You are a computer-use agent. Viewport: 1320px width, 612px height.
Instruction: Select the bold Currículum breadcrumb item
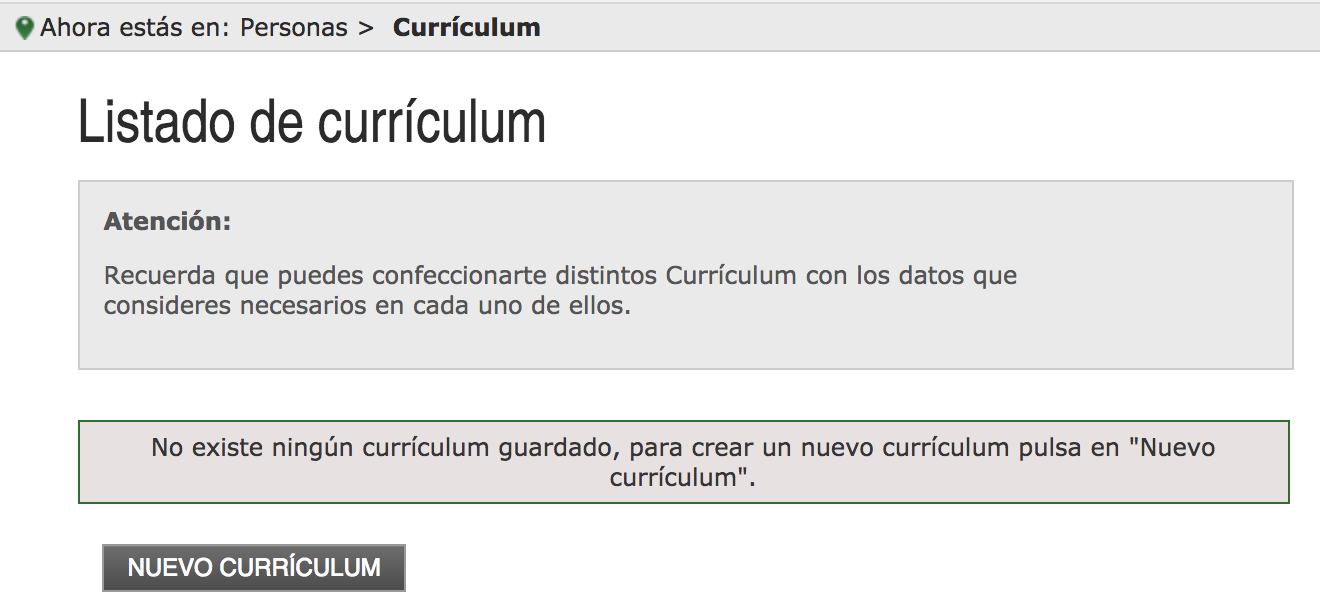click(x=466, y=27)
